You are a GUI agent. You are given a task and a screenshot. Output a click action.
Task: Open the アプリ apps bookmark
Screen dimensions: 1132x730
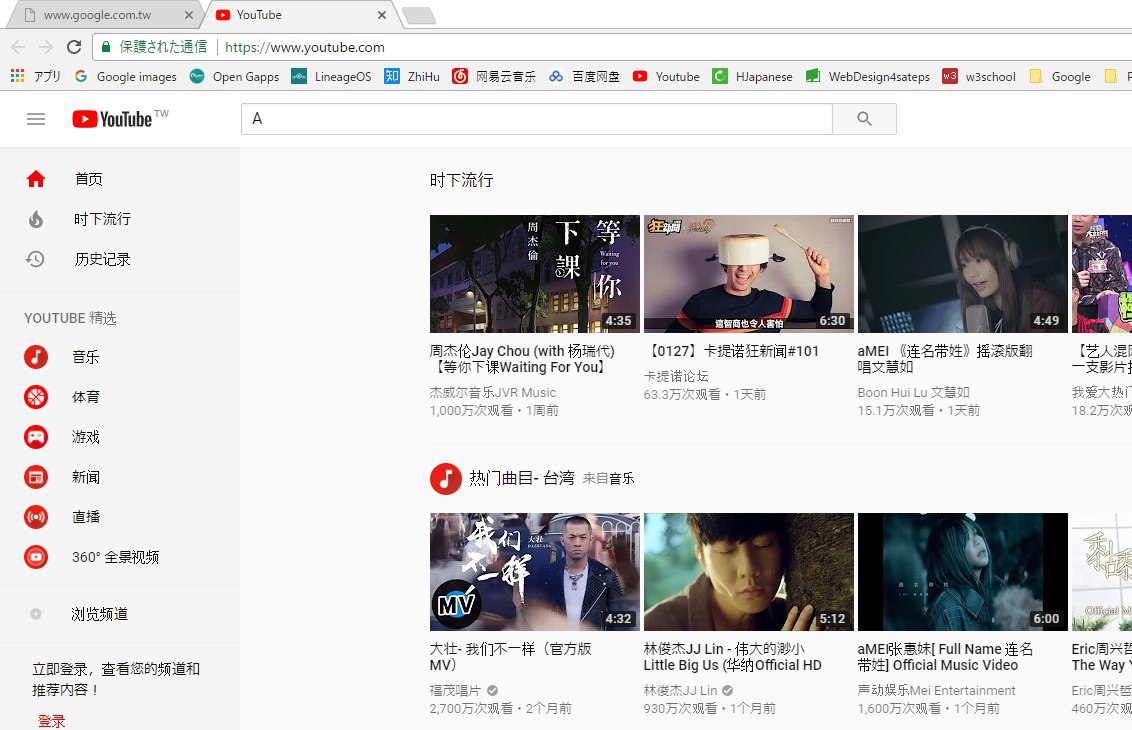point(36,76)
